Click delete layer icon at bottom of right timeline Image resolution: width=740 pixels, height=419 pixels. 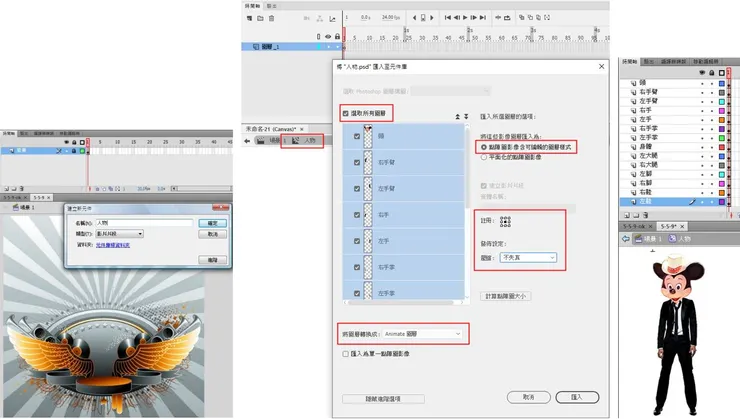645,215
